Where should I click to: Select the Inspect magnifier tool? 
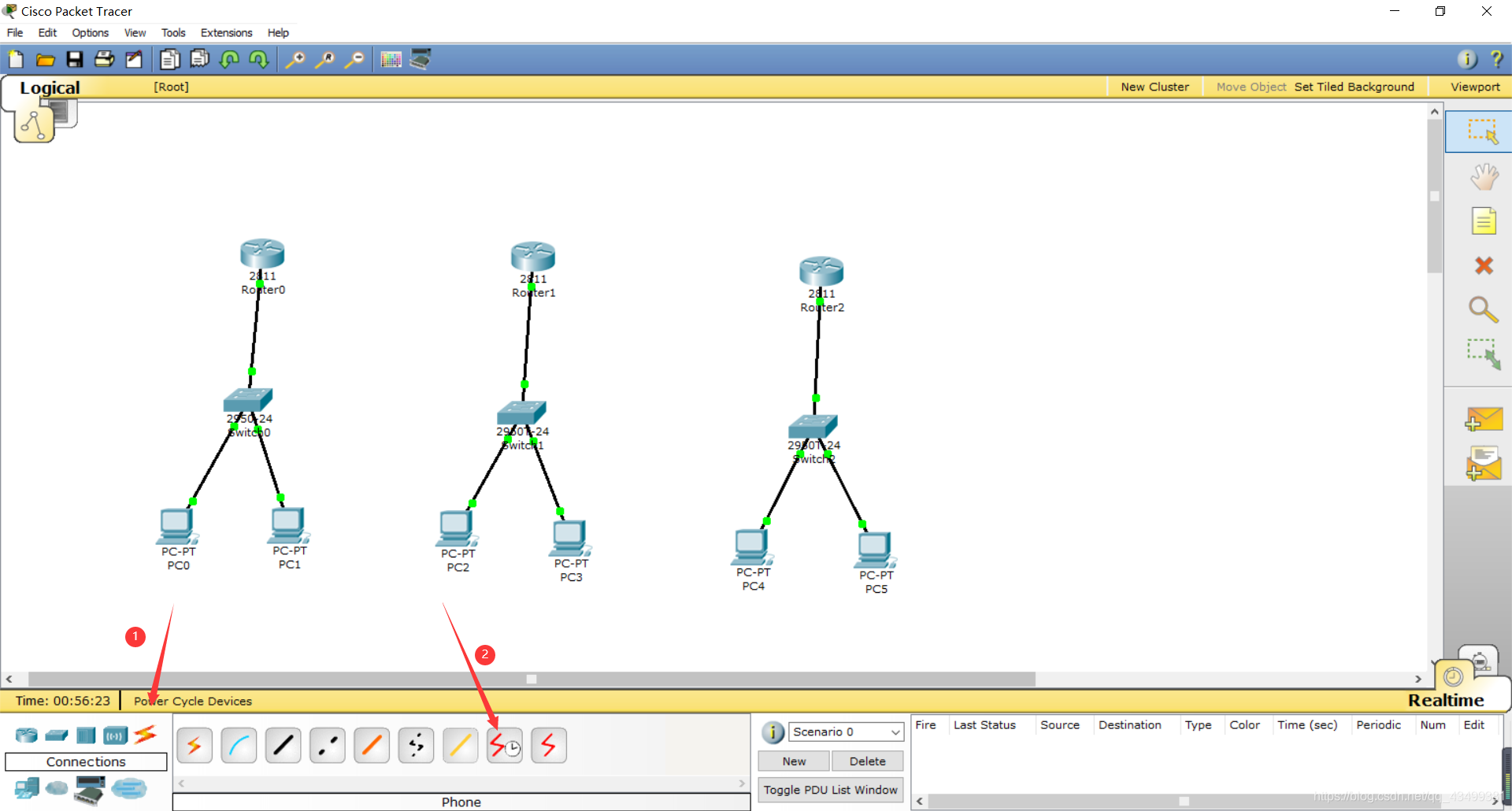1484,309
